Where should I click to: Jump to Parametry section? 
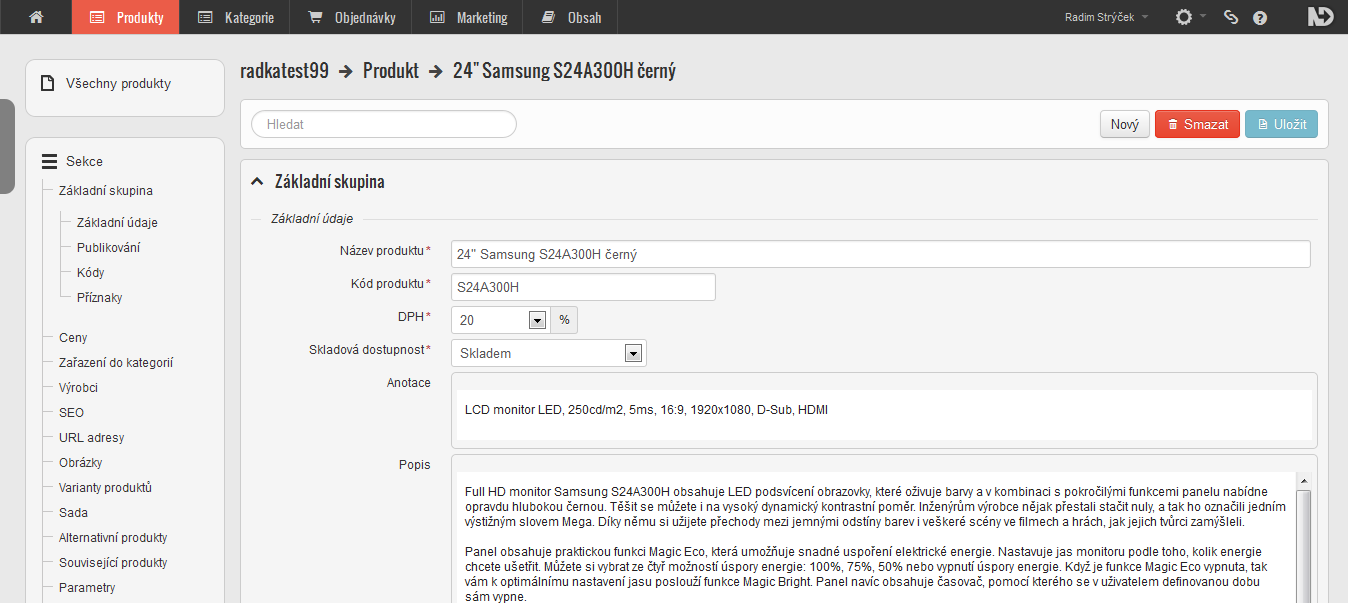pyautogui.click(x=87, y=588)
